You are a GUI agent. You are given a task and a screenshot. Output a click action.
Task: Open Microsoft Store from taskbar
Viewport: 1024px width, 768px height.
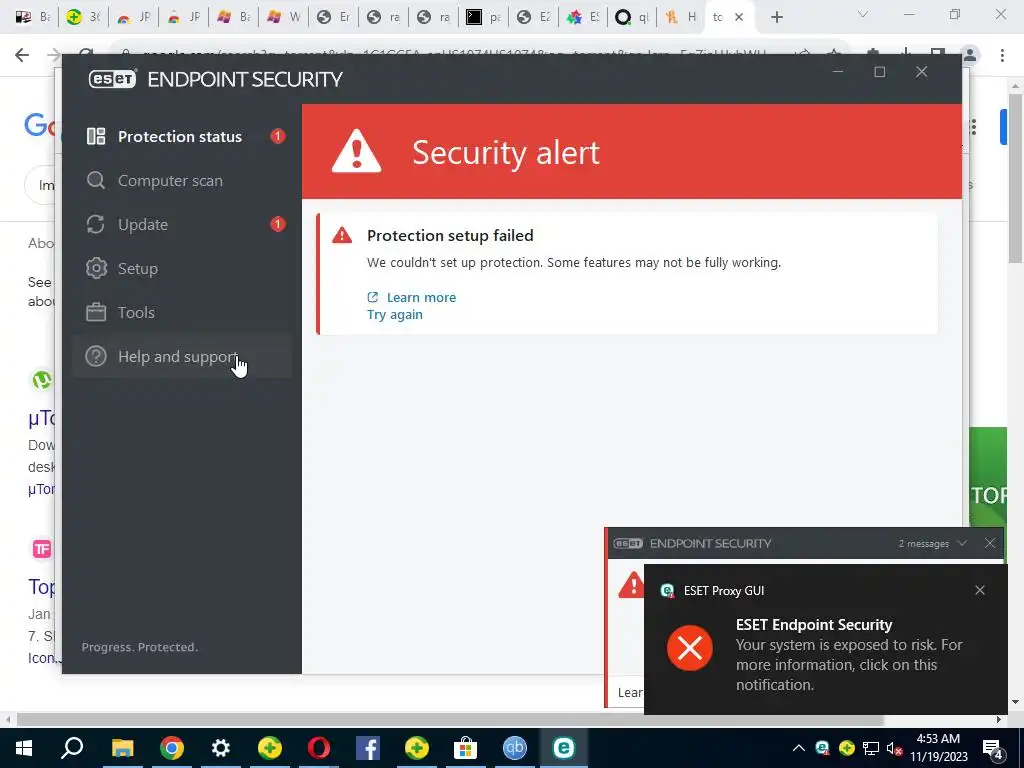click(466, 748)
